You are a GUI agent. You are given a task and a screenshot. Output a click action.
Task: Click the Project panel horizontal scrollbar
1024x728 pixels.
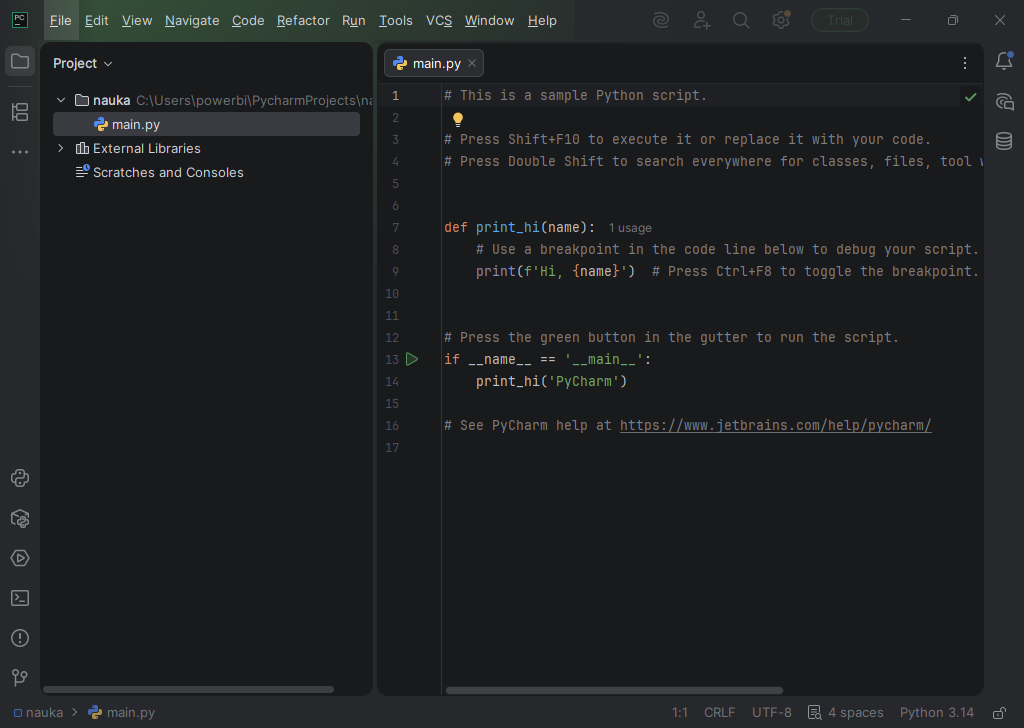point(188,689)
